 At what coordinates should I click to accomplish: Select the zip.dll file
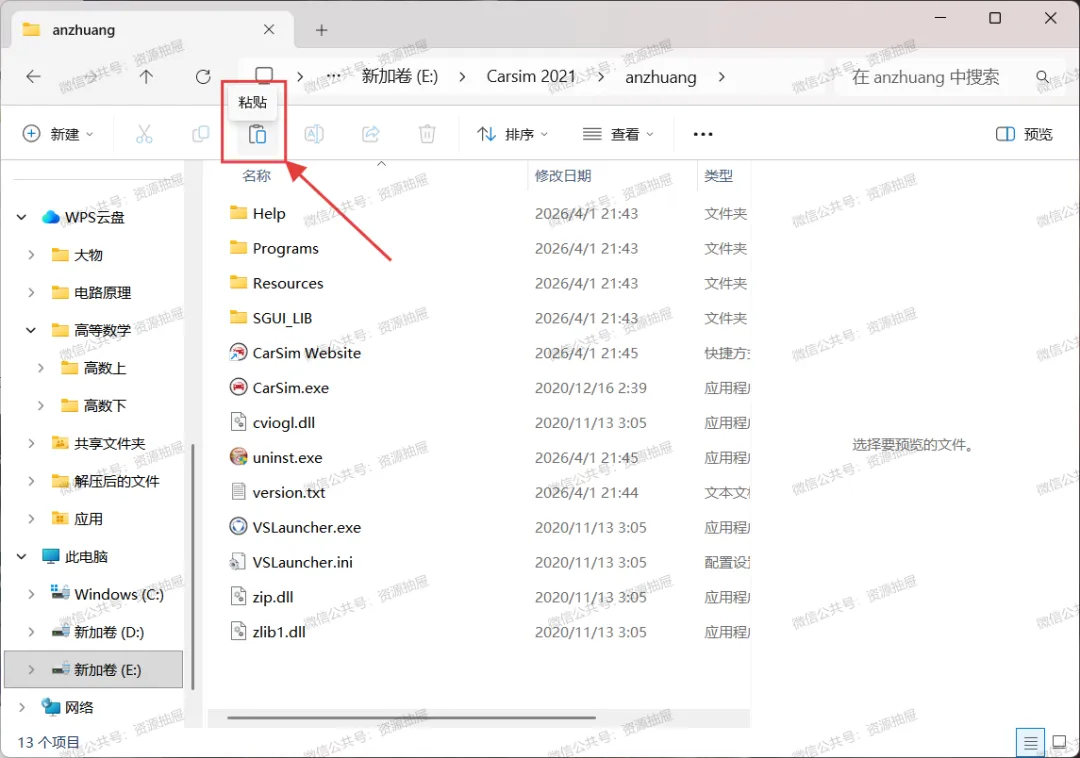[x=489, y=597]
